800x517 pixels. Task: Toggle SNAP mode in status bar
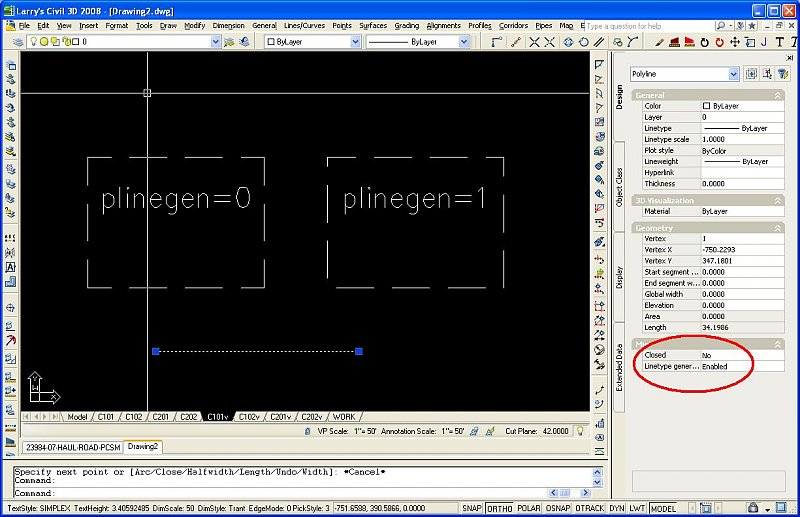(x=471, y=508)
